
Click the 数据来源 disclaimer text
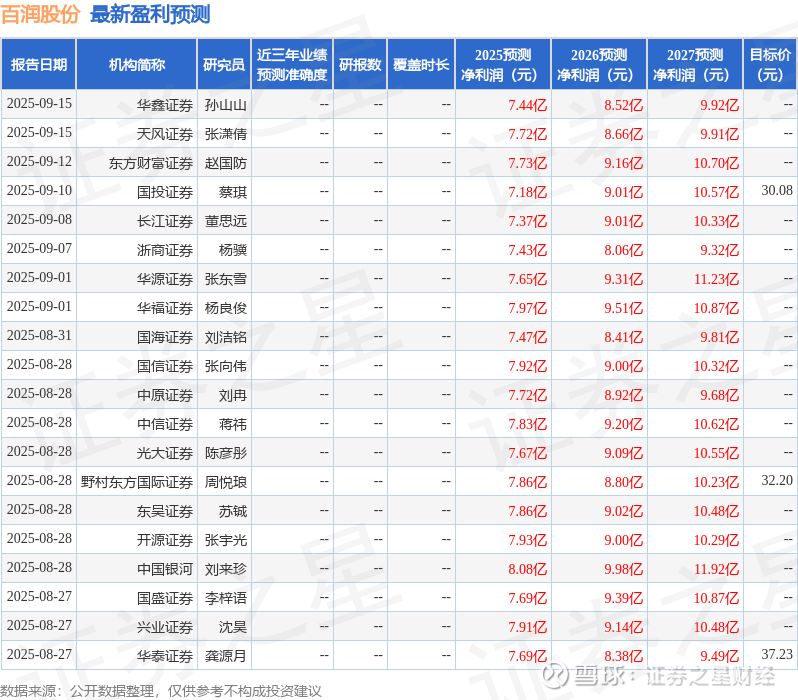161,691
